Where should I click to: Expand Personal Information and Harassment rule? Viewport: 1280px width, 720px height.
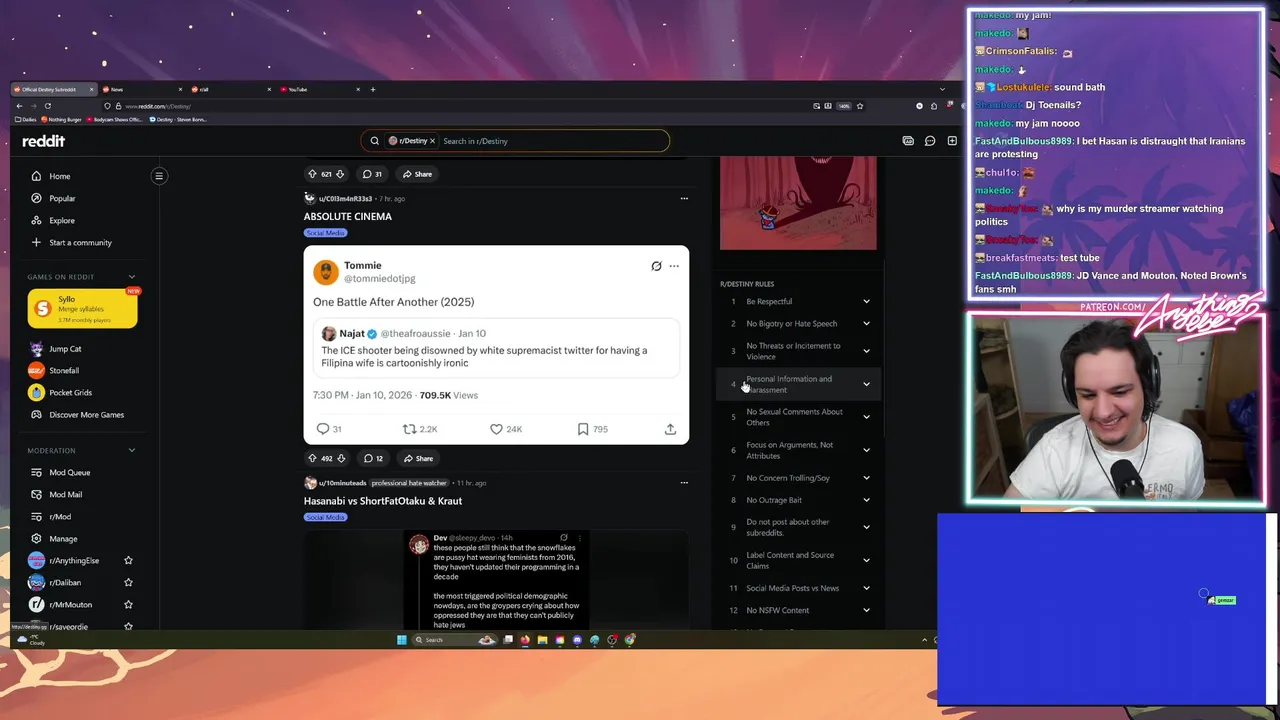[x=866, y=384]
